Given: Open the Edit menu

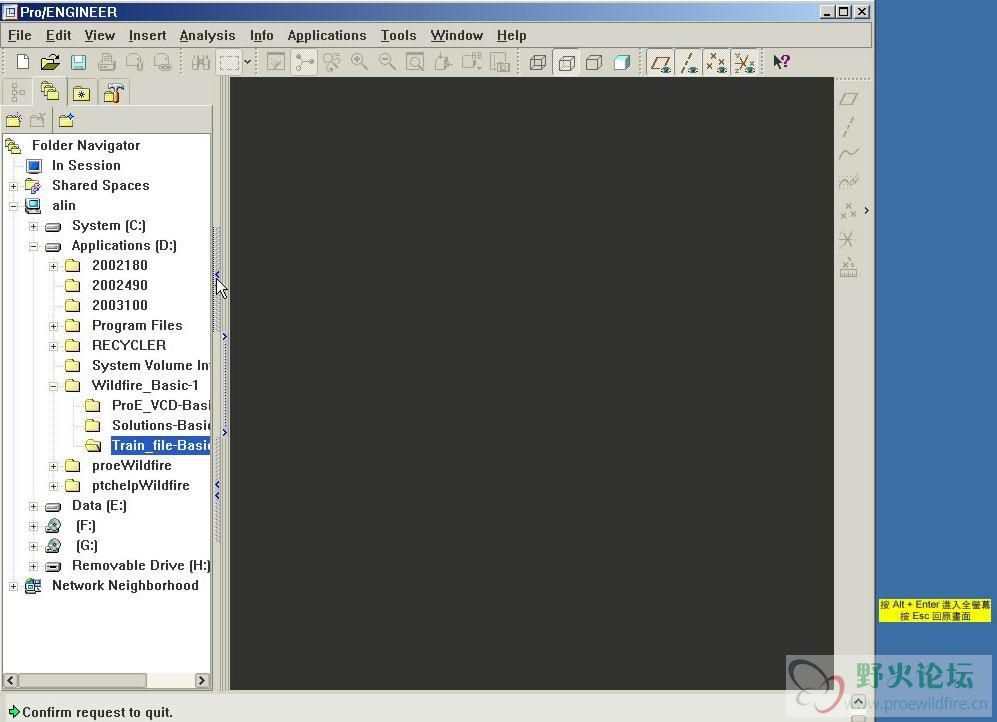Looking at the screenshot, I should click(x=58, y=36).
